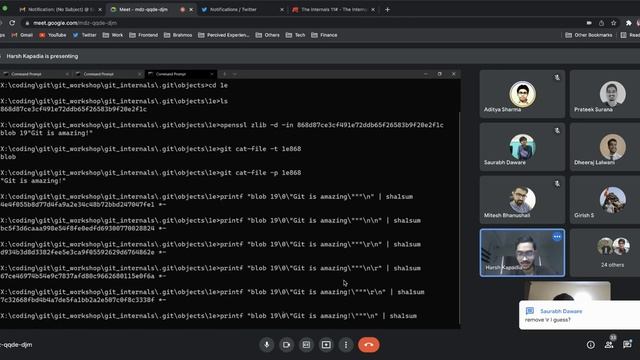Open meeting details info icon
The width and height of the screenshot is (640, 360).
coord(591,345)
